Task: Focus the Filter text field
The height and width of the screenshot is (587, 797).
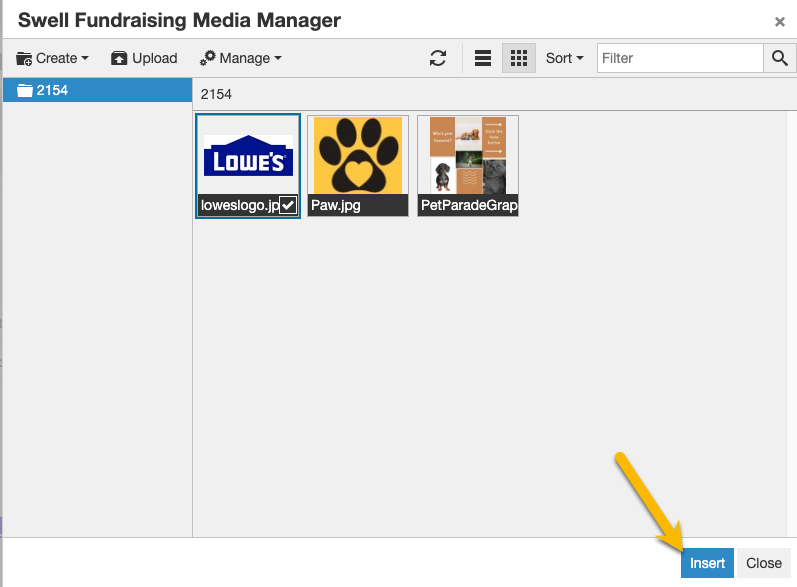Action: pyautogui.click(x=680, y=58)
